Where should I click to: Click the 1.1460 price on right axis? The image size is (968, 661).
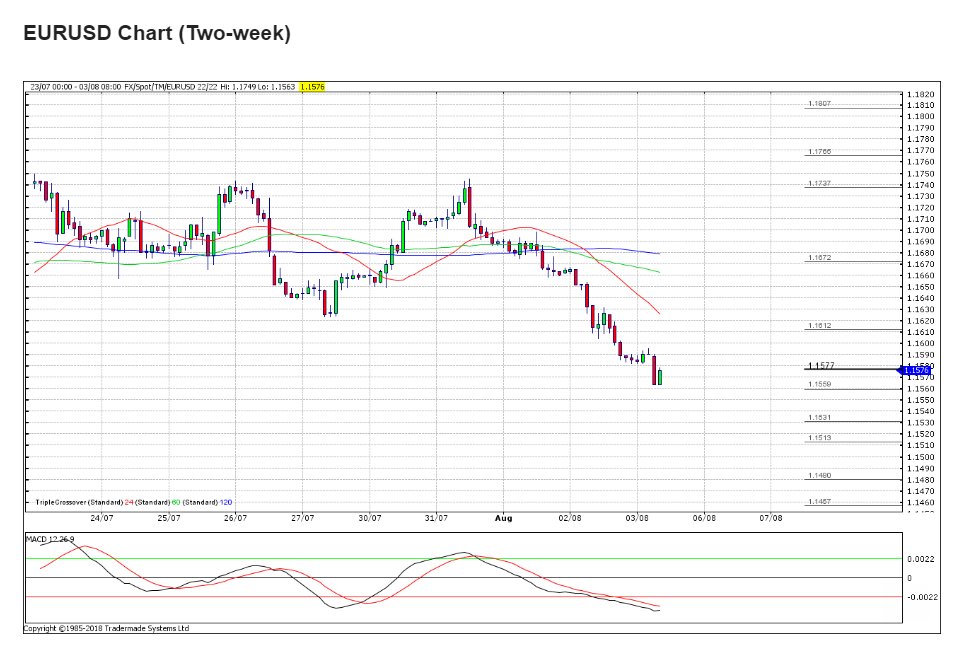point(920,502)
